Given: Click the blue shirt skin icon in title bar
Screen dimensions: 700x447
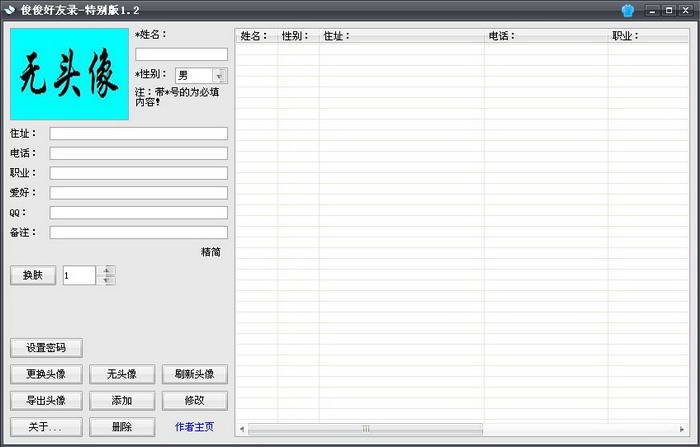Looking at the screenshot, I should pos(628,10).
